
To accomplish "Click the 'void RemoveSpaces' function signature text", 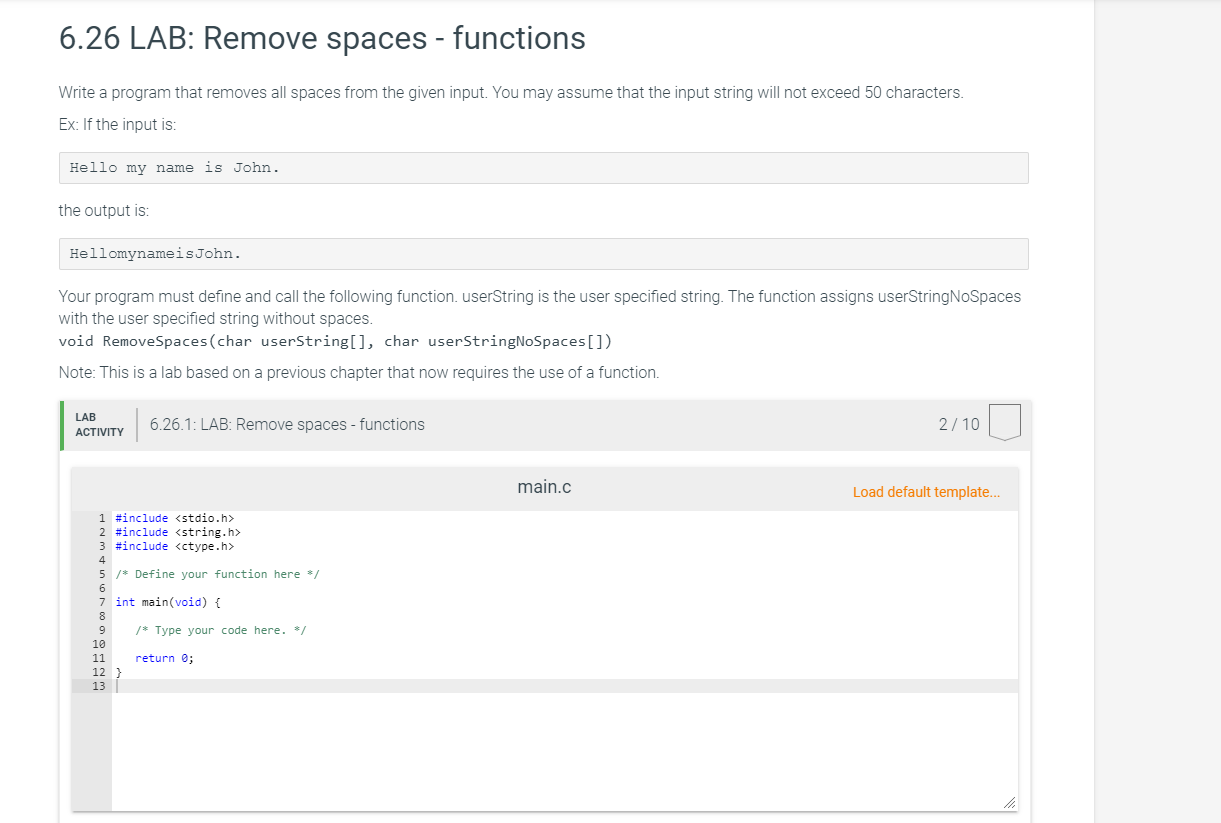I will (x=335, y=341).
